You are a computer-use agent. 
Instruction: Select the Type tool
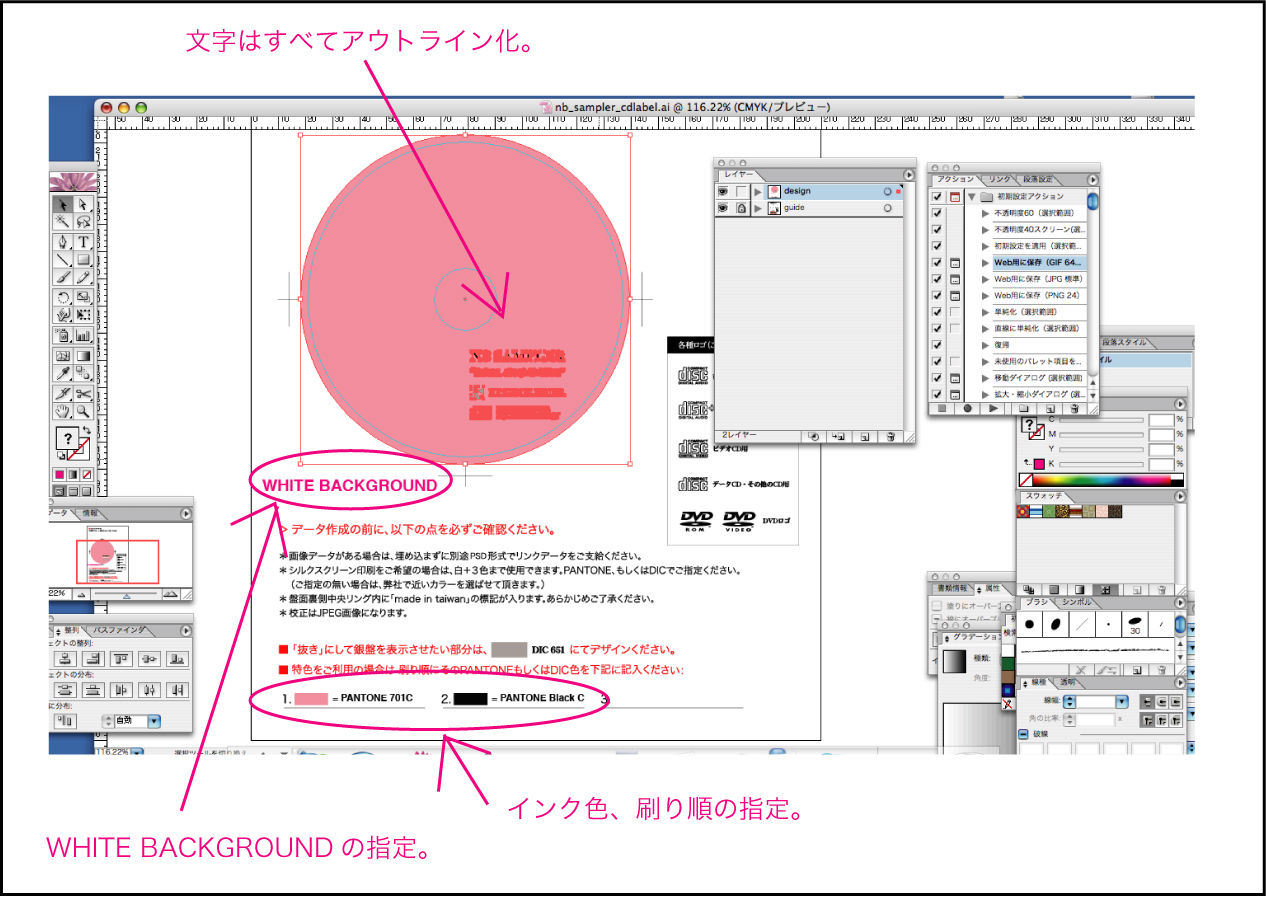83,241
